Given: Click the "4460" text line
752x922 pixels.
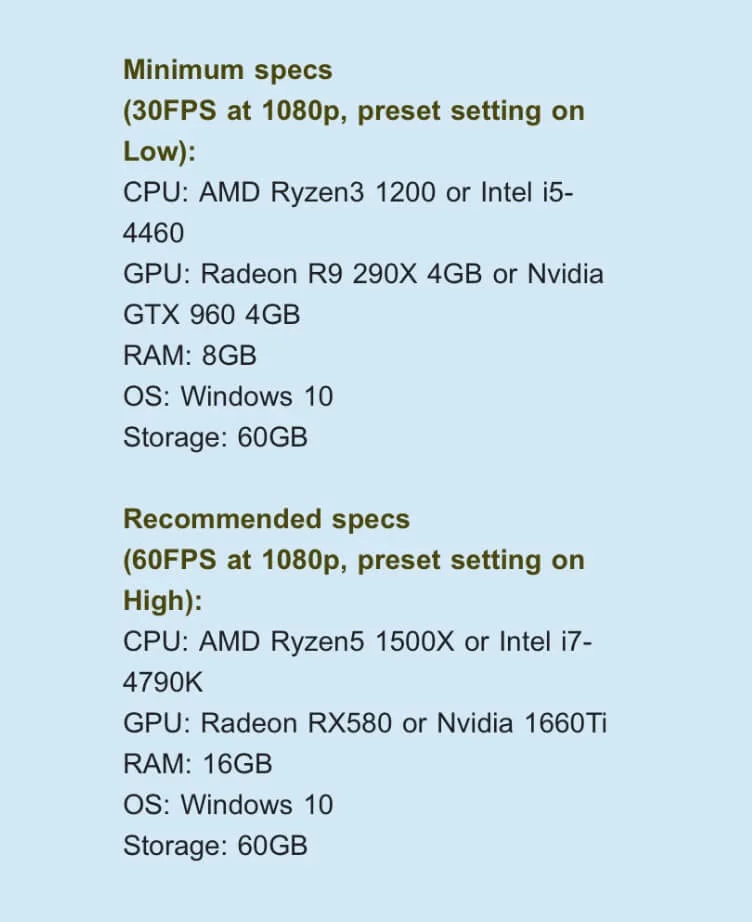Looking at the screenshot, I should (153, 233).
